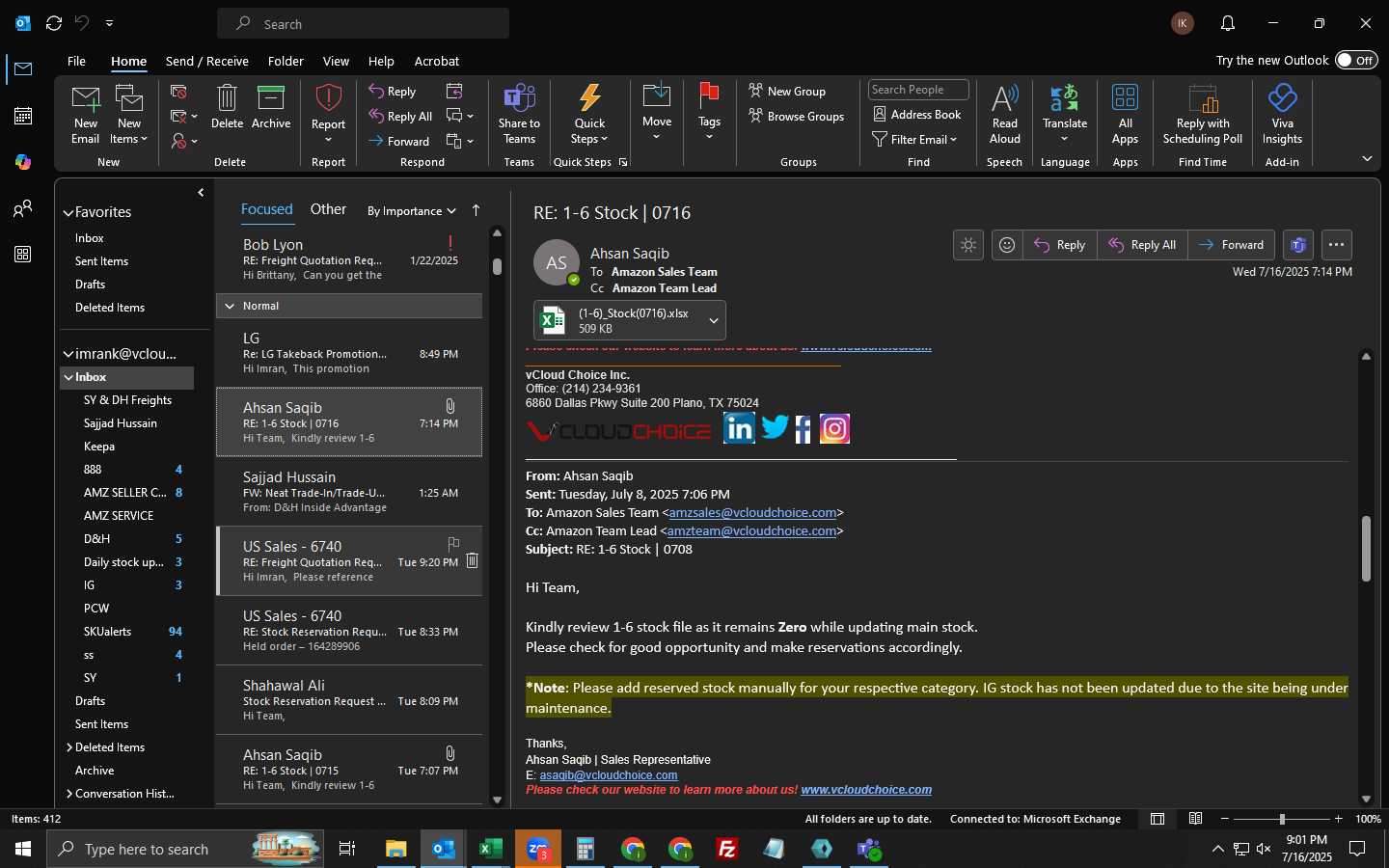Screen dimensions: 1389x868
Task: Open the By Importance sort dropdown
Action: tap(412, 211)
